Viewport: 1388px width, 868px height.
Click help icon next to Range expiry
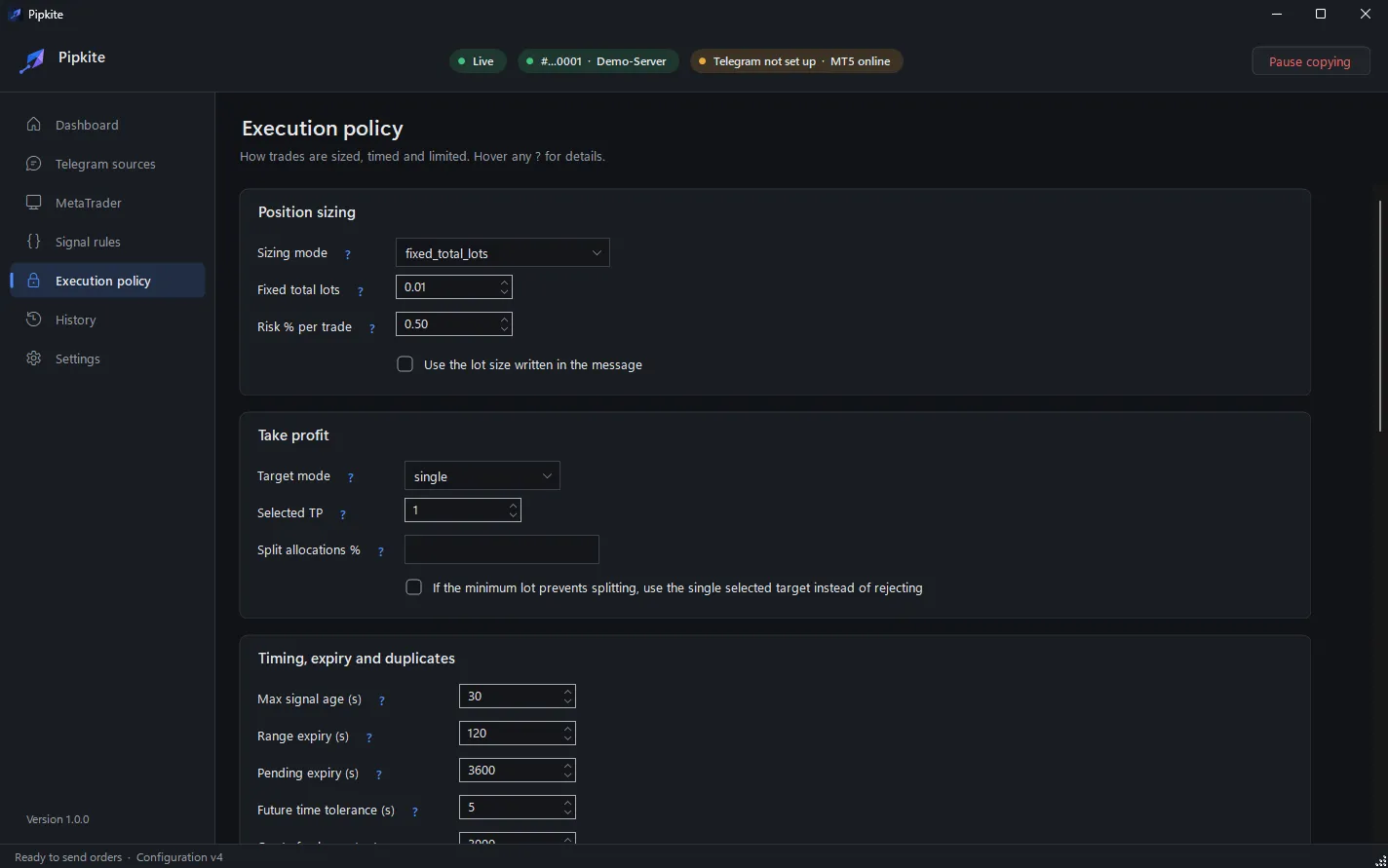tap(369, 737)
